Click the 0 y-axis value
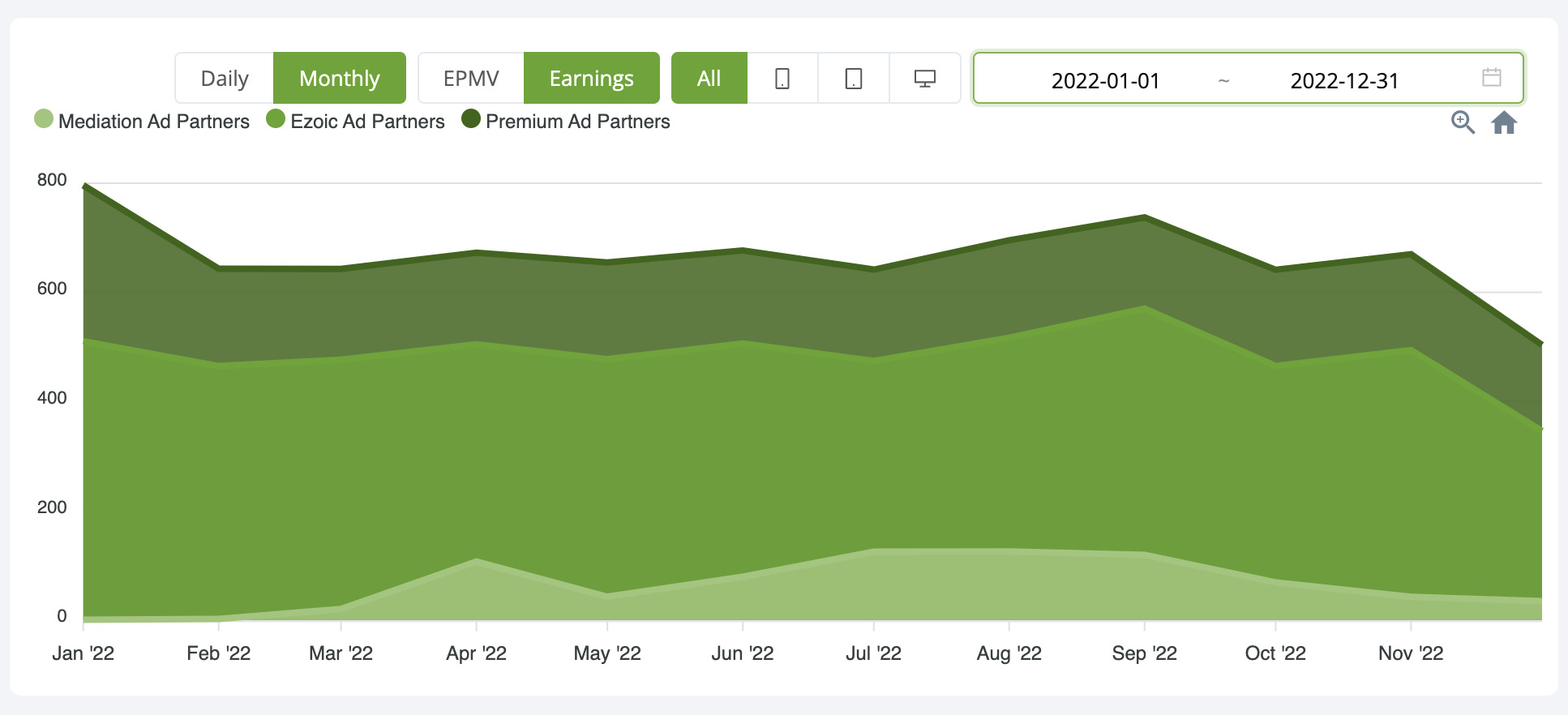 tap(62, 616)
